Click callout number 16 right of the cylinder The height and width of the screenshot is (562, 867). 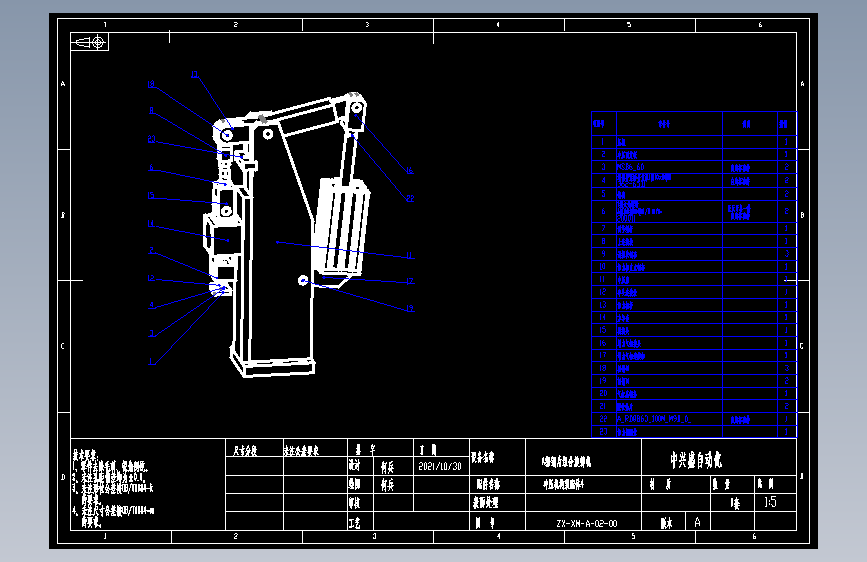pyautogui.click(x=410, y=171)
